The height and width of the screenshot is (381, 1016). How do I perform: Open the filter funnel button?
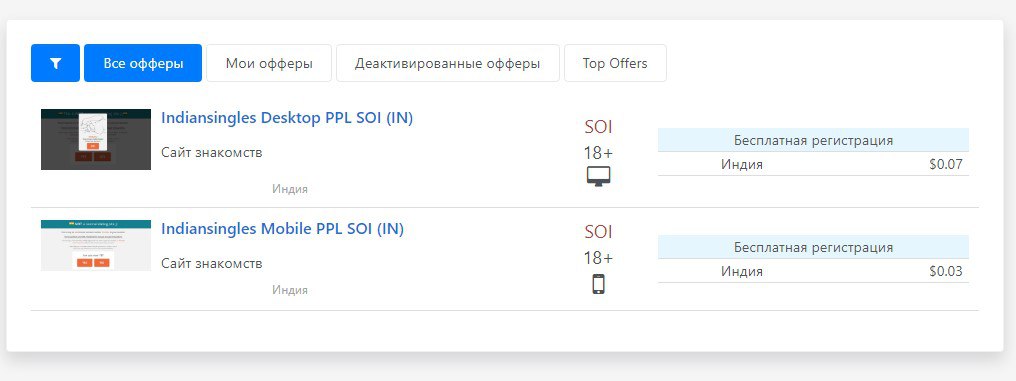tap(55, 63)
